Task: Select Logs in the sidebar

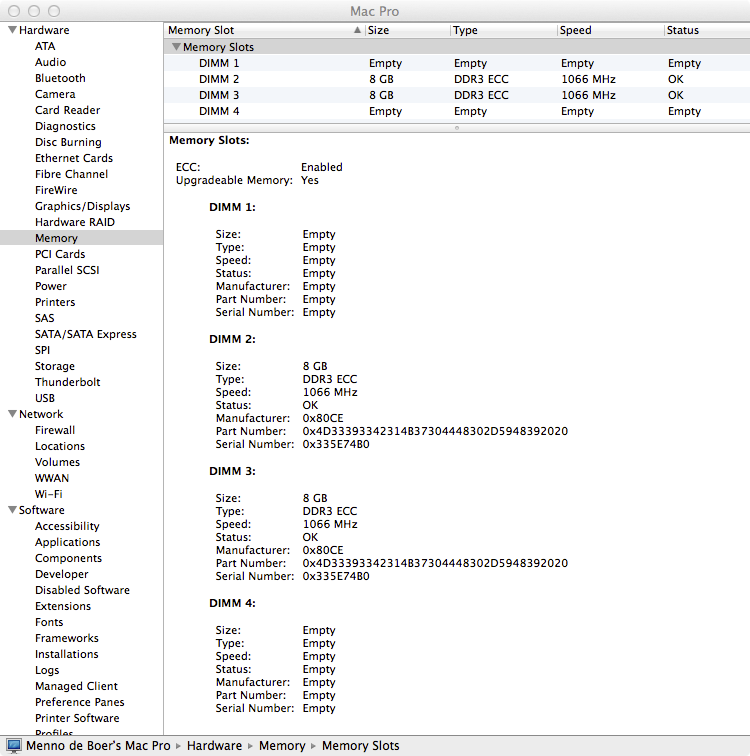Action: point(47,670)
